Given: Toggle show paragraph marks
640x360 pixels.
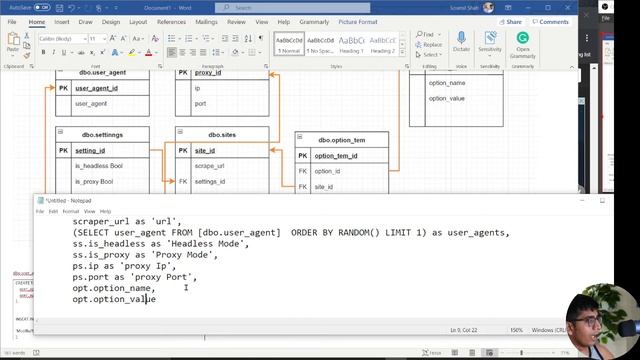Looking at the screenshot, I should click(261, 38).
